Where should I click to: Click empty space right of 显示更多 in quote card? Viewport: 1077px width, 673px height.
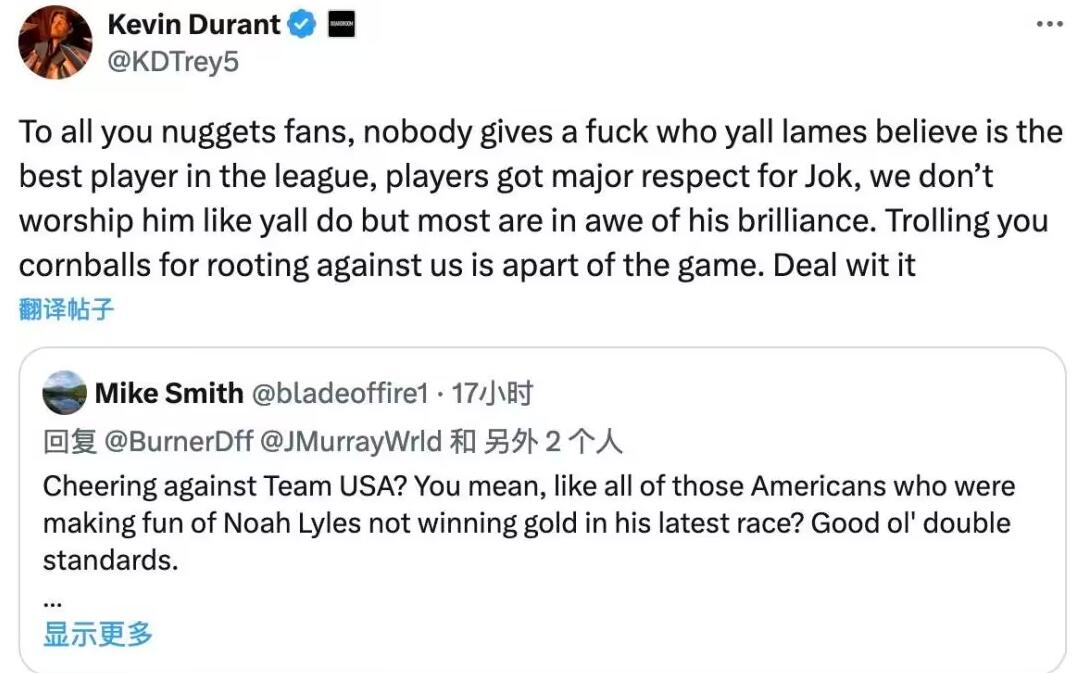pyautogui.click(x=600, y=633)
